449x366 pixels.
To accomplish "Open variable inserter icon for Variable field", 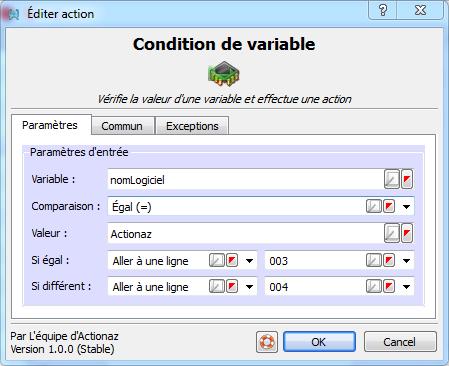I will [x=407, y=179].
